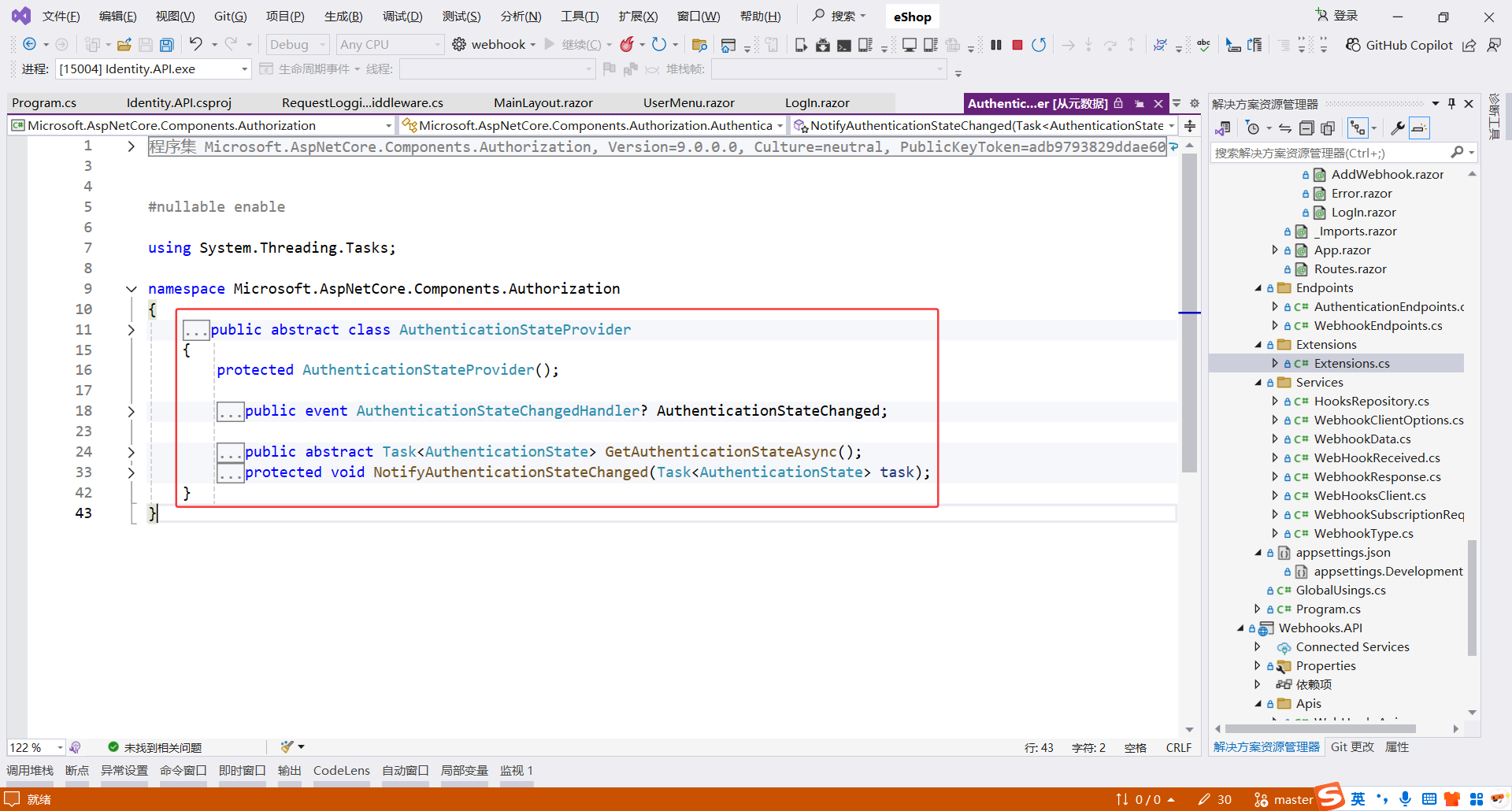Collapse the namespace block on line 9
Viewport: 1512px width, 811px height.
click(132, 289)
